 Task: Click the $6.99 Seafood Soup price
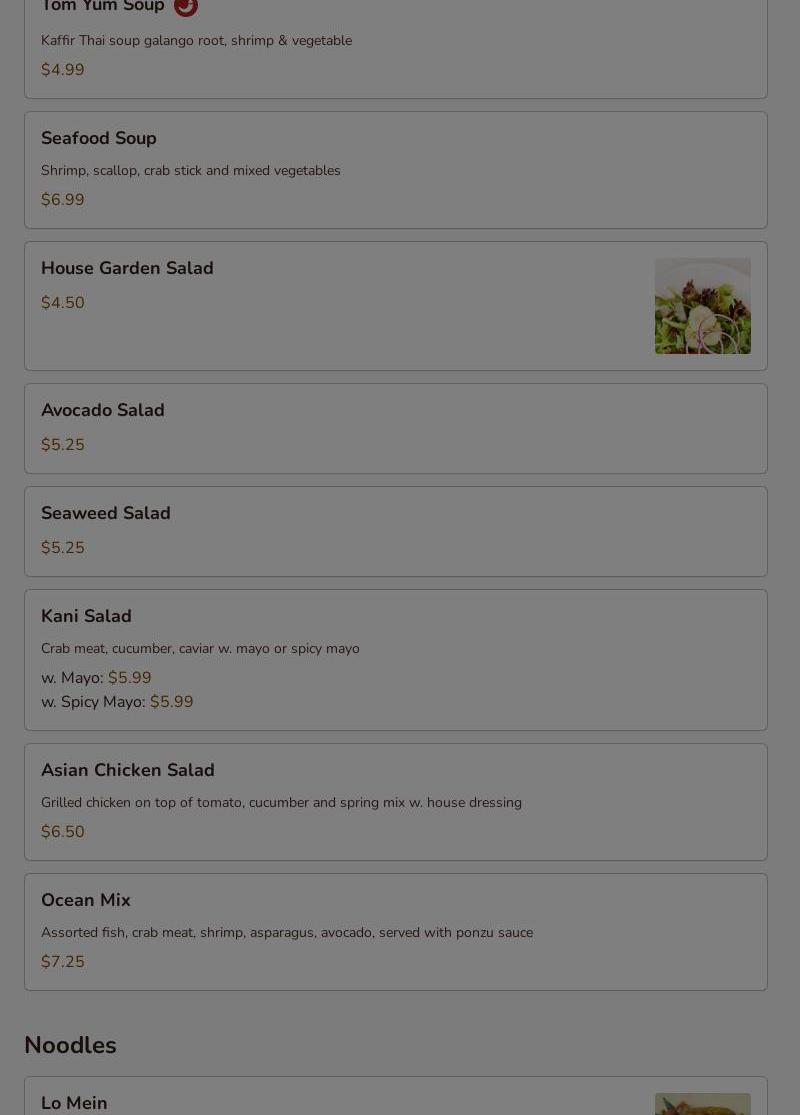[x=63, y=200]
